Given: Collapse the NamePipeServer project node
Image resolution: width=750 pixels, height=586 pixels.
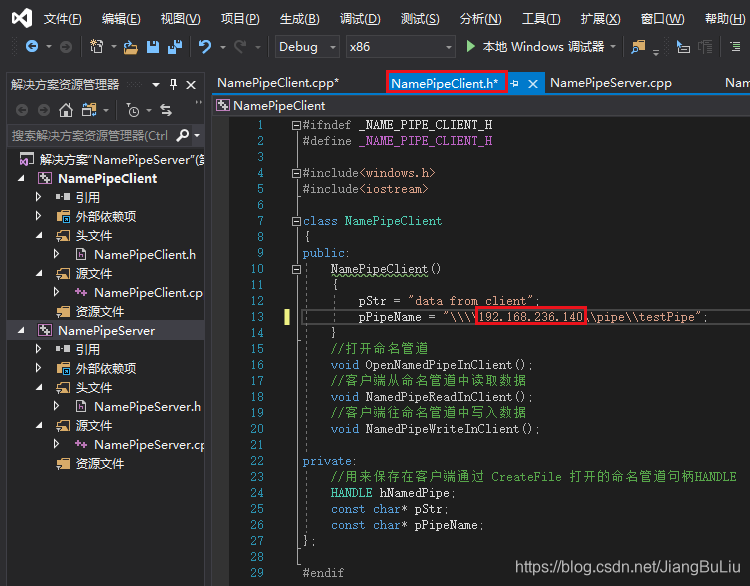Looking at the screenshot, I should coord(21,331).
